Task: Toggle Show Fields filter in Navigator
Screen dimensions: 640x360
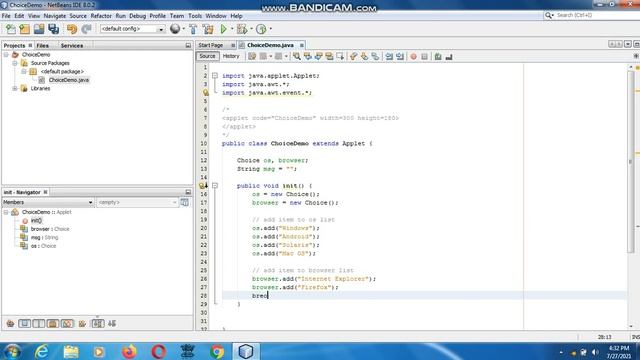Action: tap(24, 324)
